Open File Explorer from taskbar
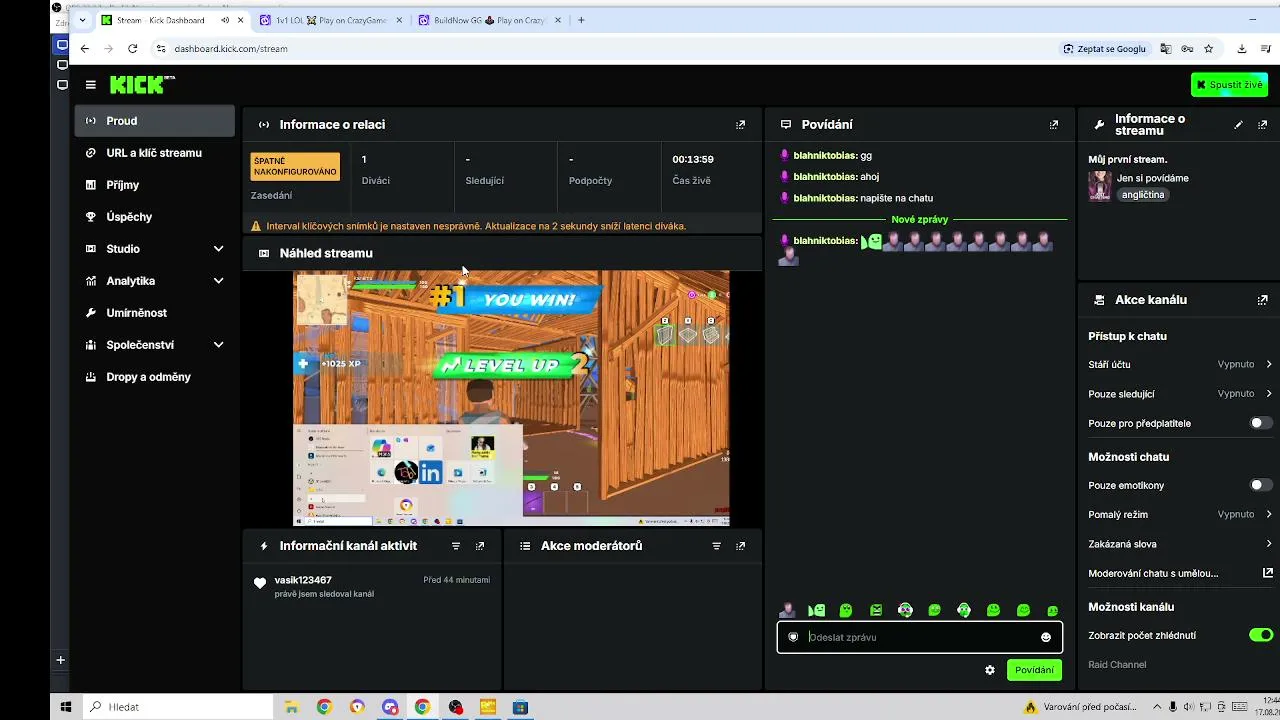Screen dimensions: 1280x720 [291, 707]
